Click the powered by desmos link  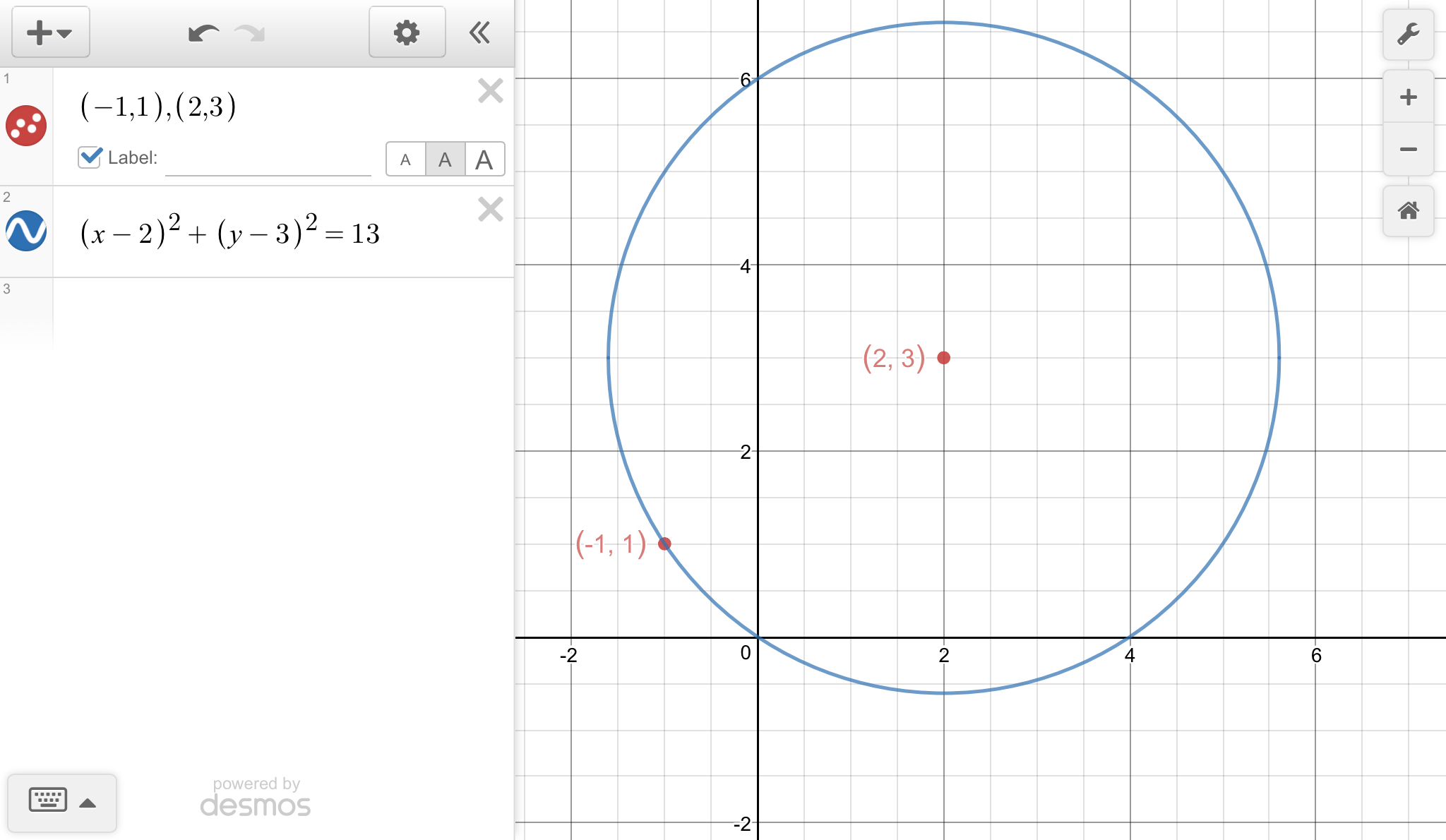tap(256, 798)
